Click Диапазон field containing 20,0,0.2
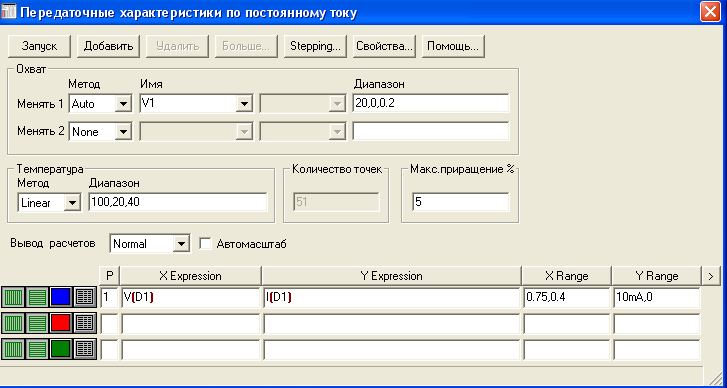727x388 pixels. [x=431, y=103]
